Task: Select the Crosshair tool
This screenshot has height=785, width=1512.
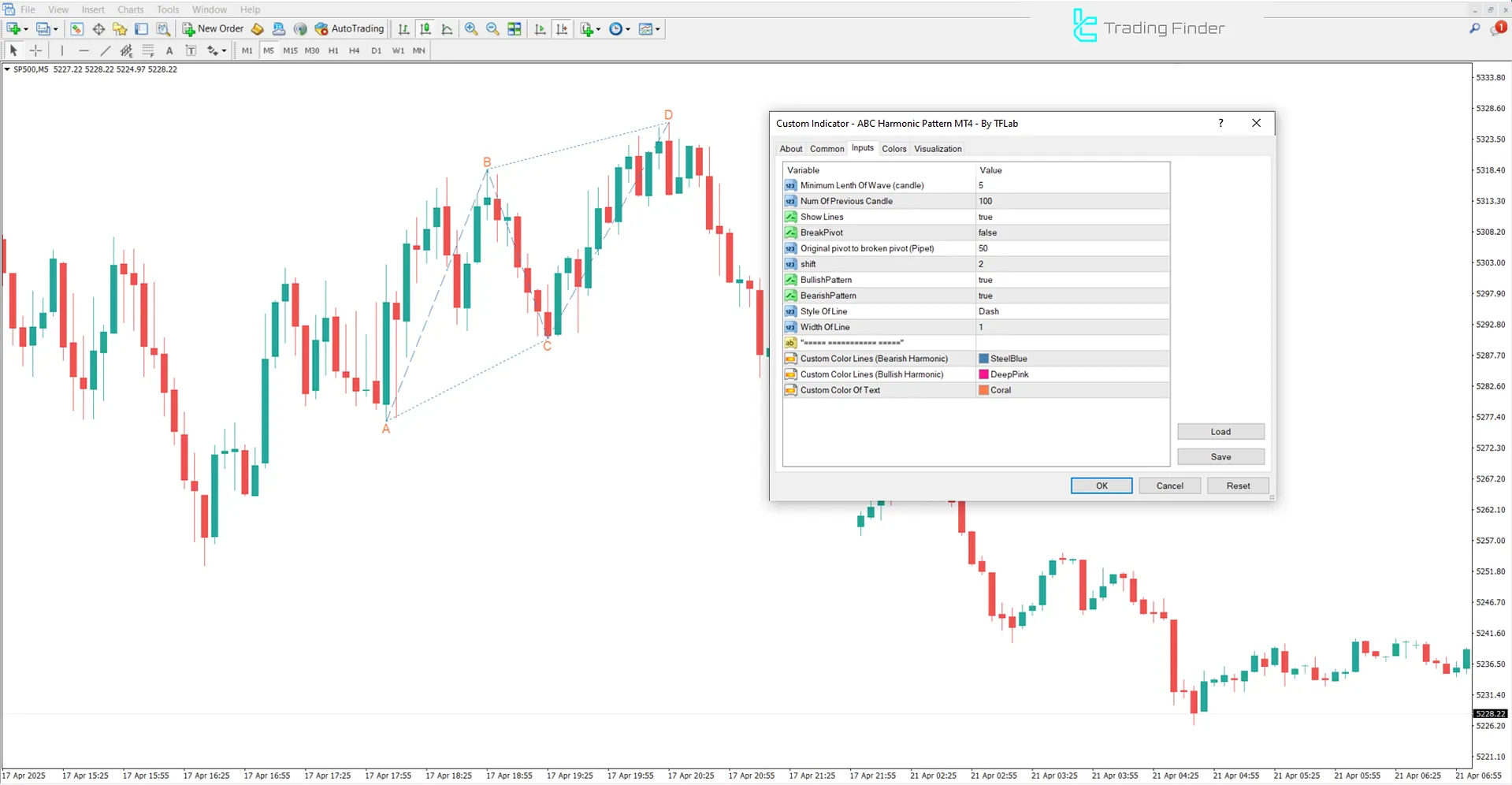Action: (x=35, y=50)
